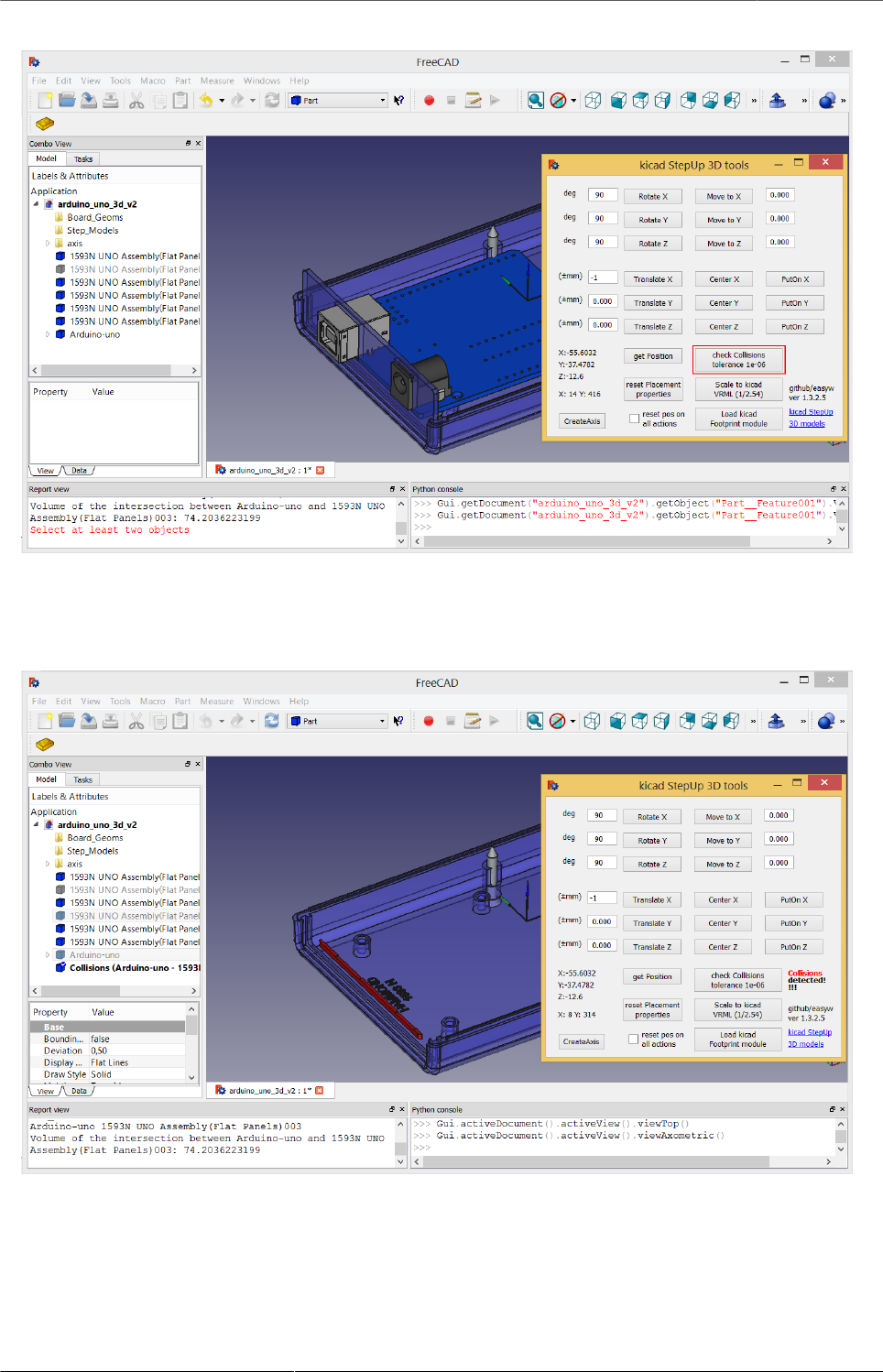Open Macros dialog icon in upper FreeCAD window
This screenshot has width=883, height=1372.
click(x=473, y=101)
